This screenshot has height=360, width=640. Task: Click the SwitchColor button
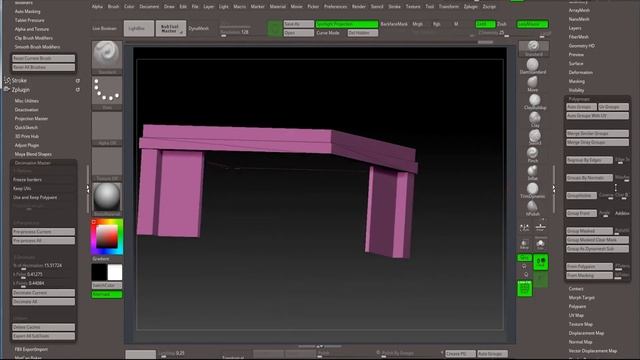[107, 285]
